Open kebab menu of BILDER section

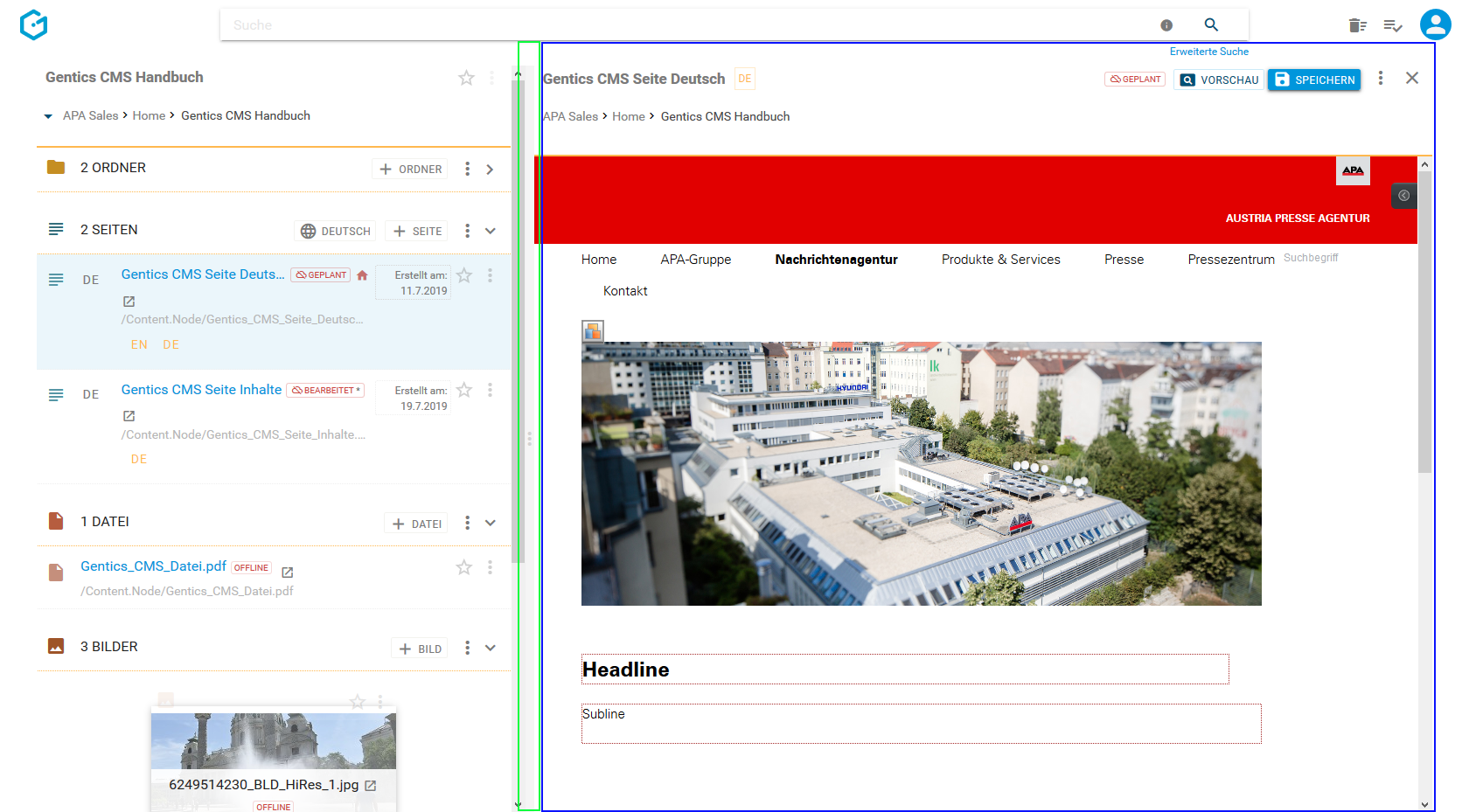pos(467,648)
